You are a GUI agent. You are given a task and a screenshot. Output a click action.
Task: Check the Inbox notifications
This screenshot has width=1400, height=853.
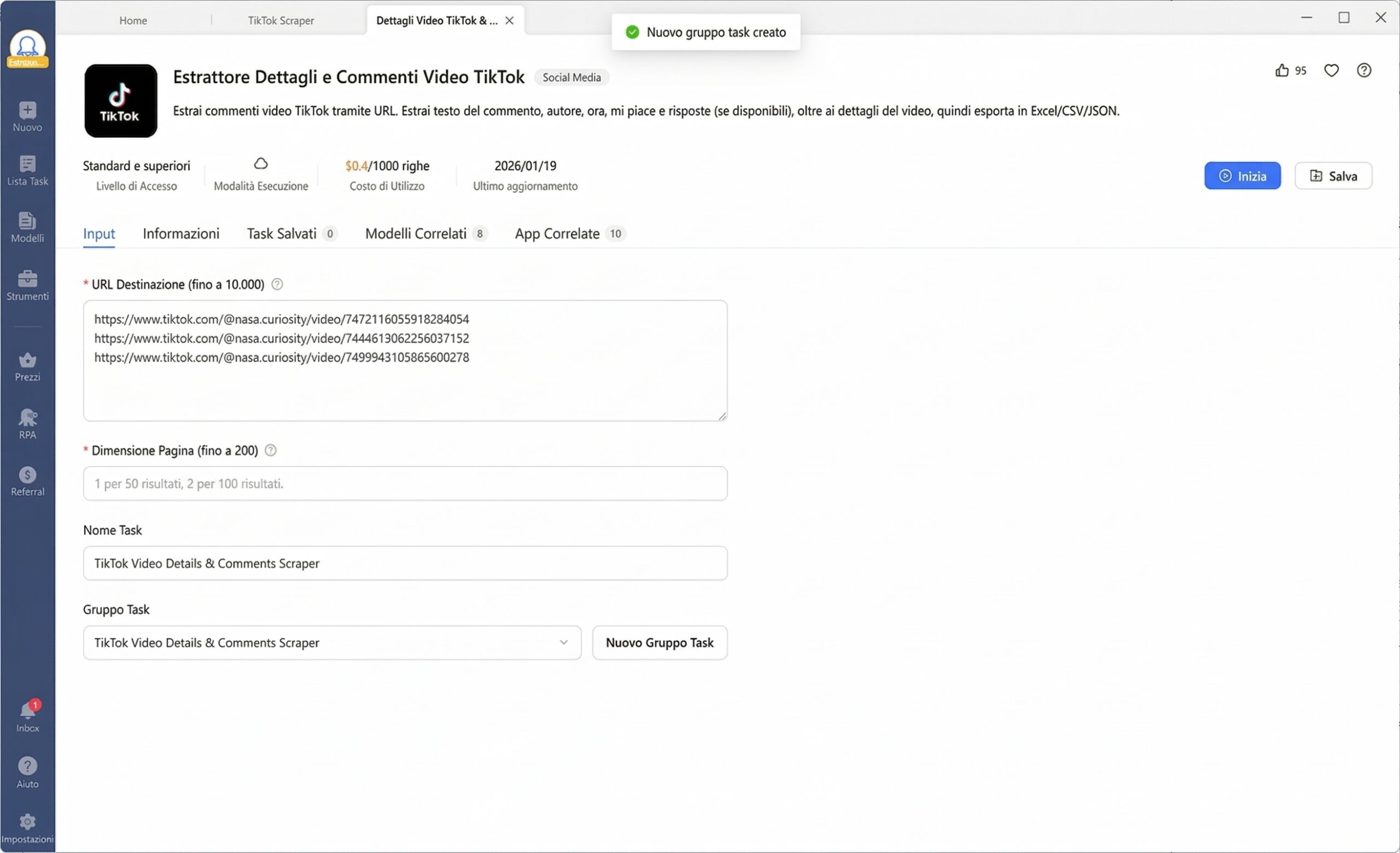tap(27, 715)
